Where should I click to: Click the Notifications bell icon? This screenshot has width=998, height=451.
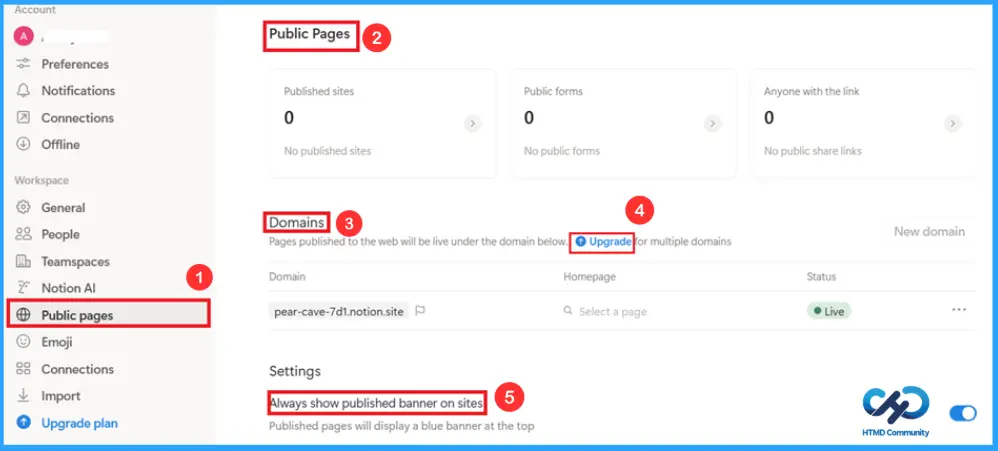click(24, 91)
